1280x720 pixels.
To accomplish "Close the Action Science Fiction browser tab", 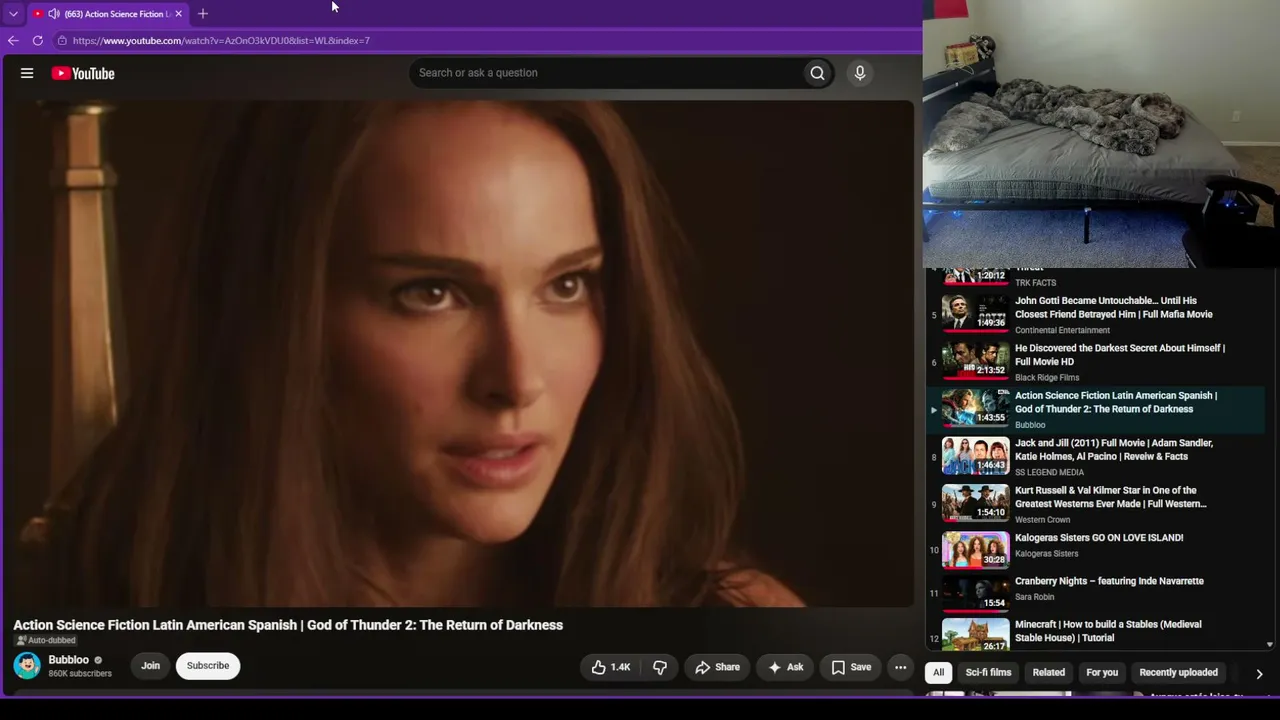I will point(178,14).
